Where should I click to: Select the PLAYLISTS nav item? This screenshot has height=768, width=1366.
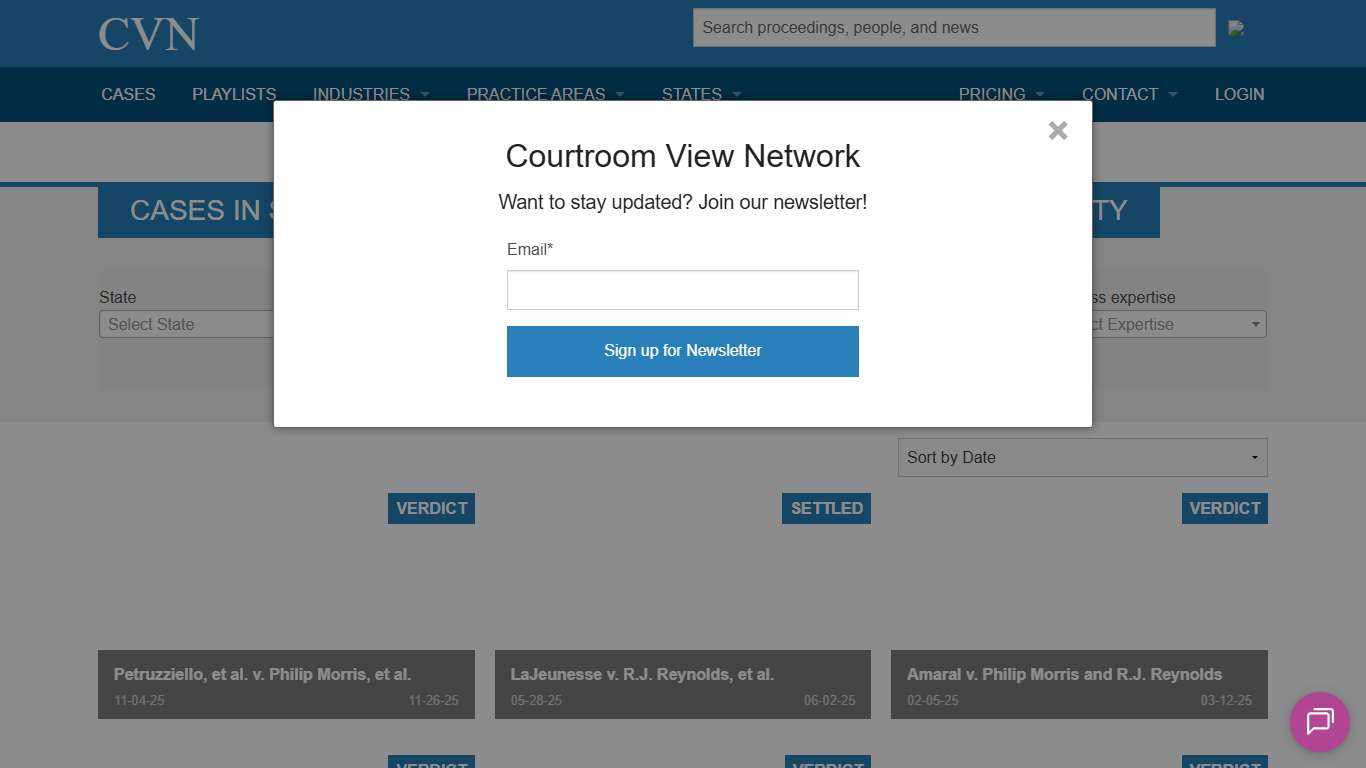tap(233, 94)
